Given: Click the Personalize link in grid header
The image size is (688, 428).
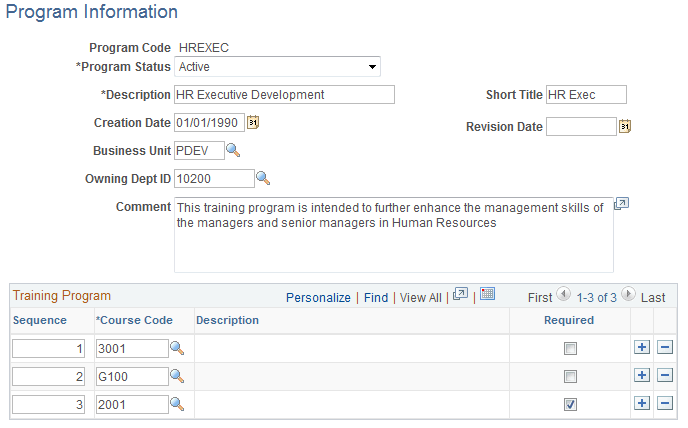Looking at the screenshot, I should (318, 297).
